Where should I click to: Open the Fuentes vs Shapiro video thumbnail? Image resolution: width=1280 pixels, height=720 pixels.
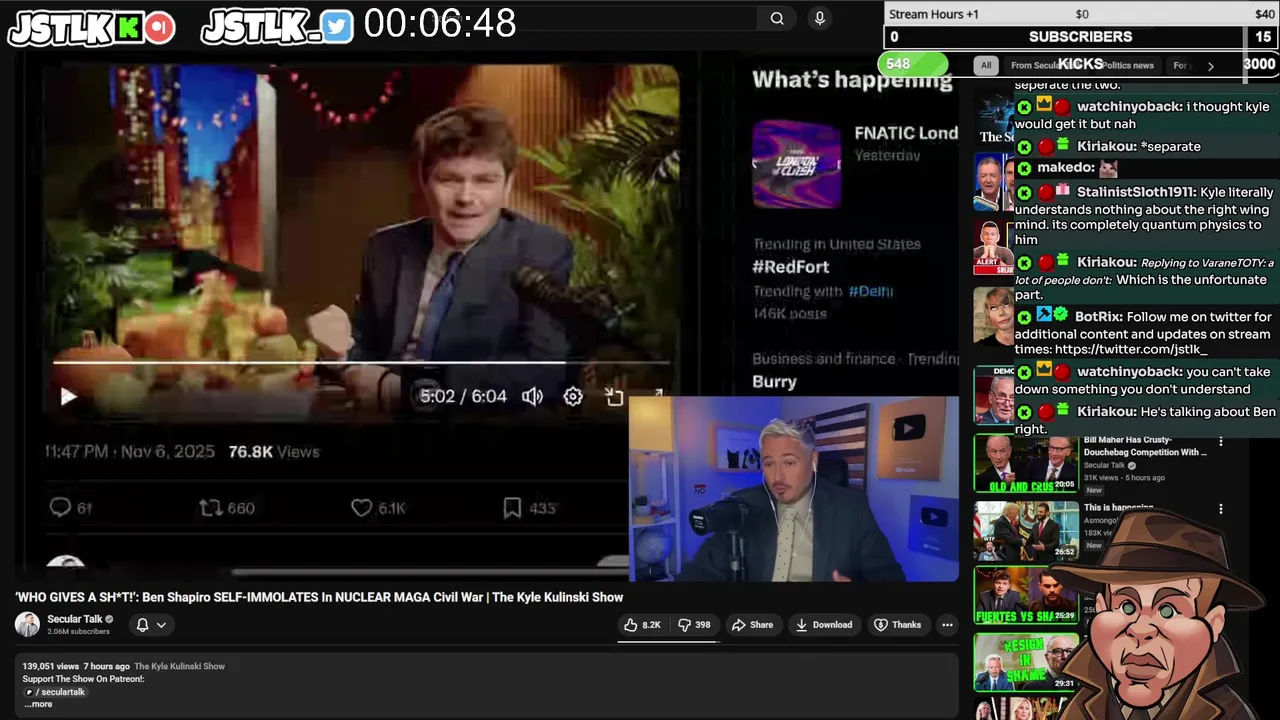coord(1026,595)
